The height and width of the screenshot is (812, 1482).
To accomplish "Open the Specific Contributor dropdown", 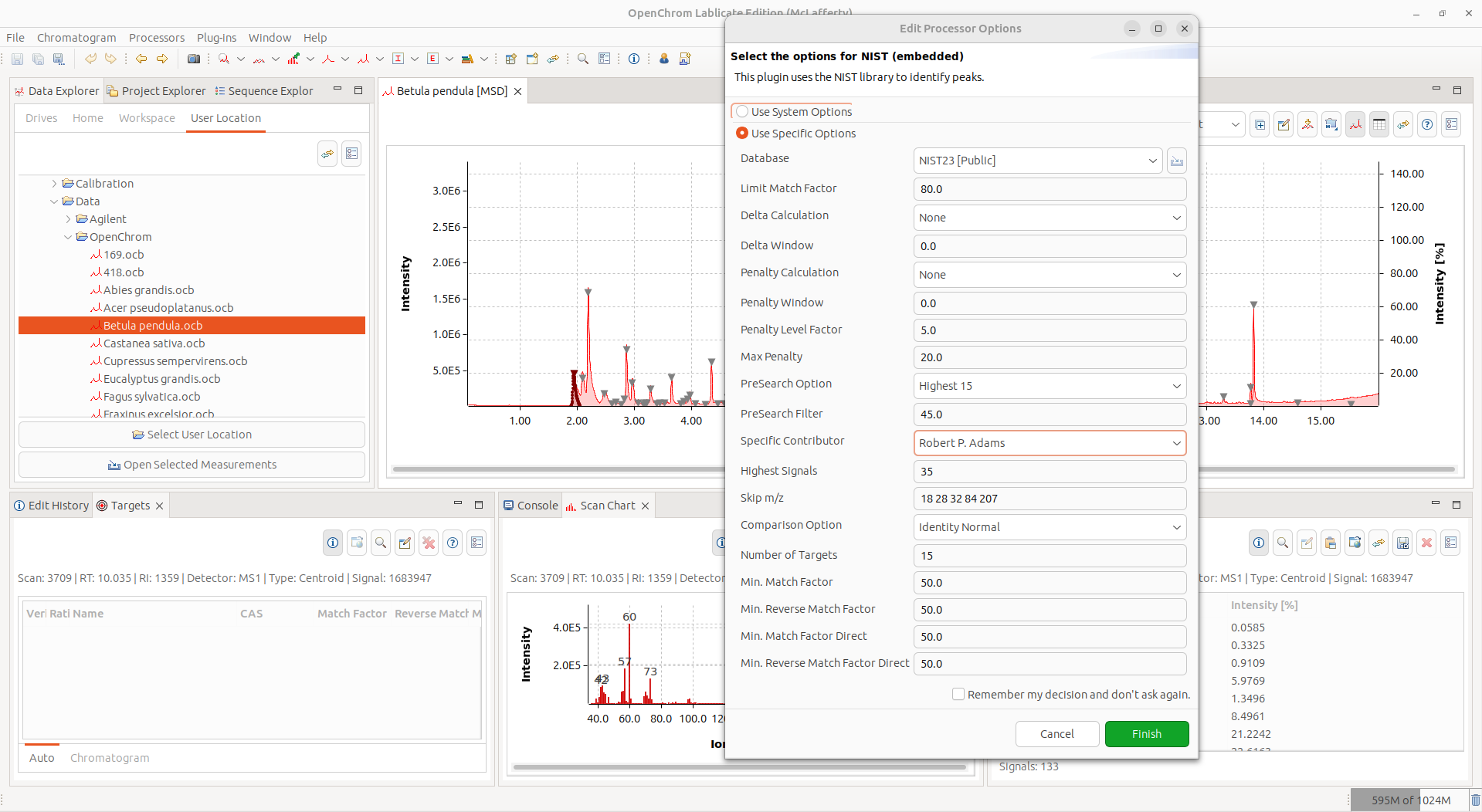I will [x=1049, y=443].
